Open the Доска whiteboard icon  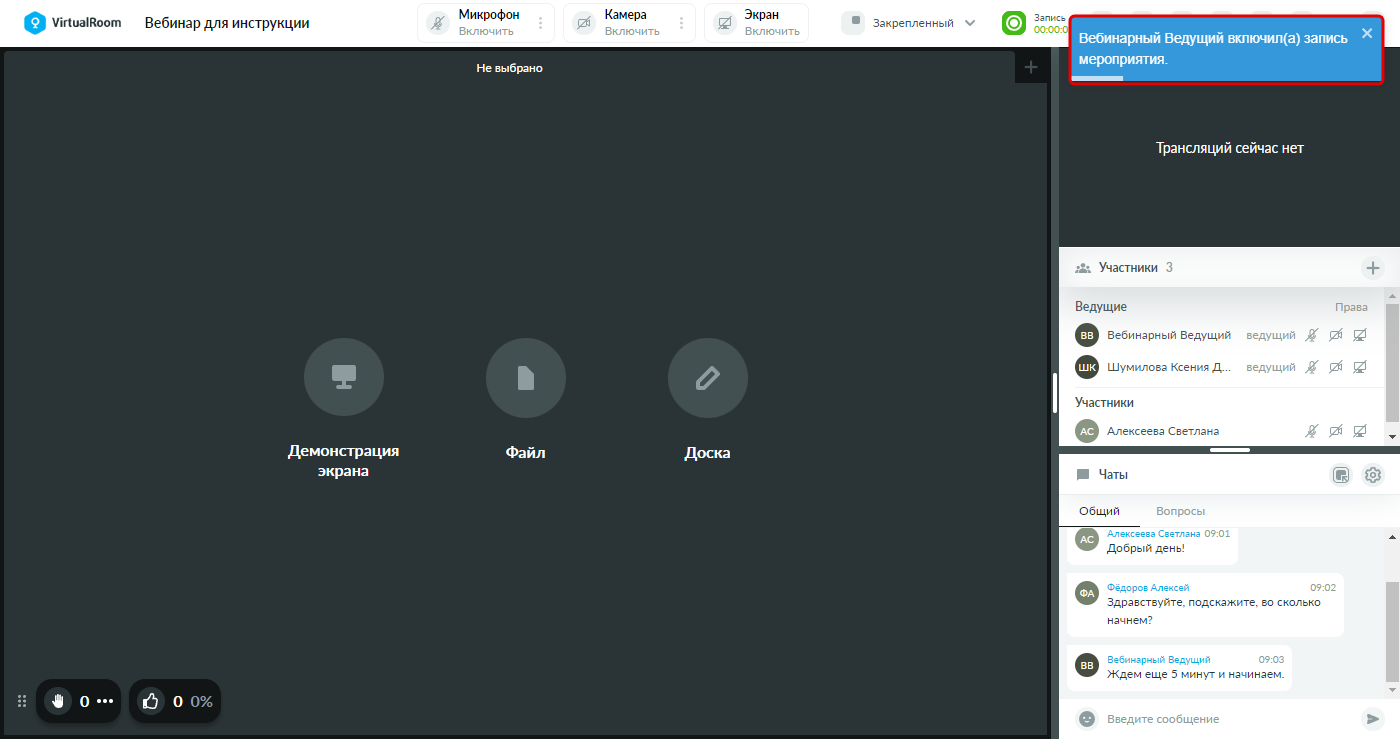(708, 378)
